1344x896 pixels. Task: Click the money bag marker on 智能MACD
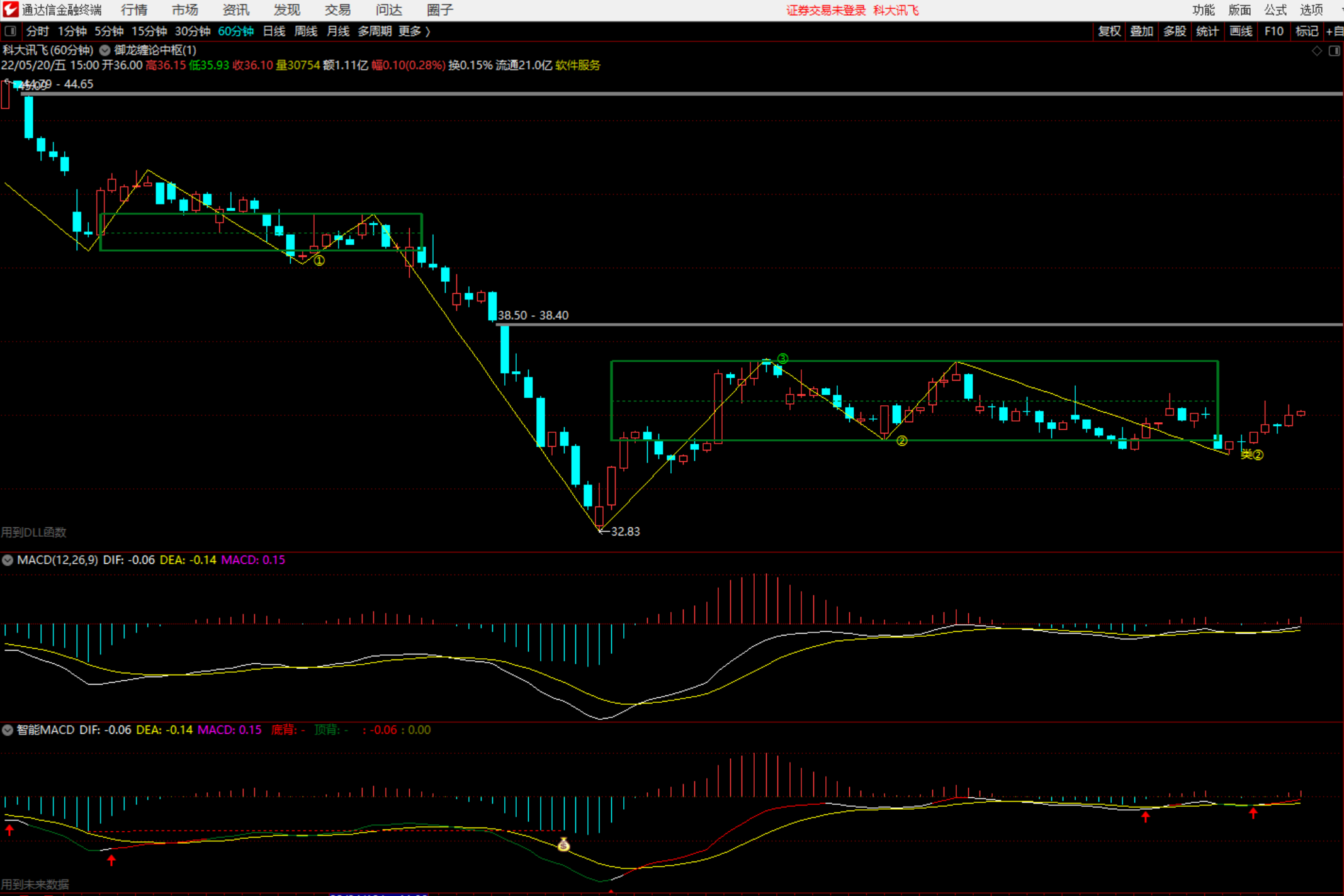coord(563,844)
